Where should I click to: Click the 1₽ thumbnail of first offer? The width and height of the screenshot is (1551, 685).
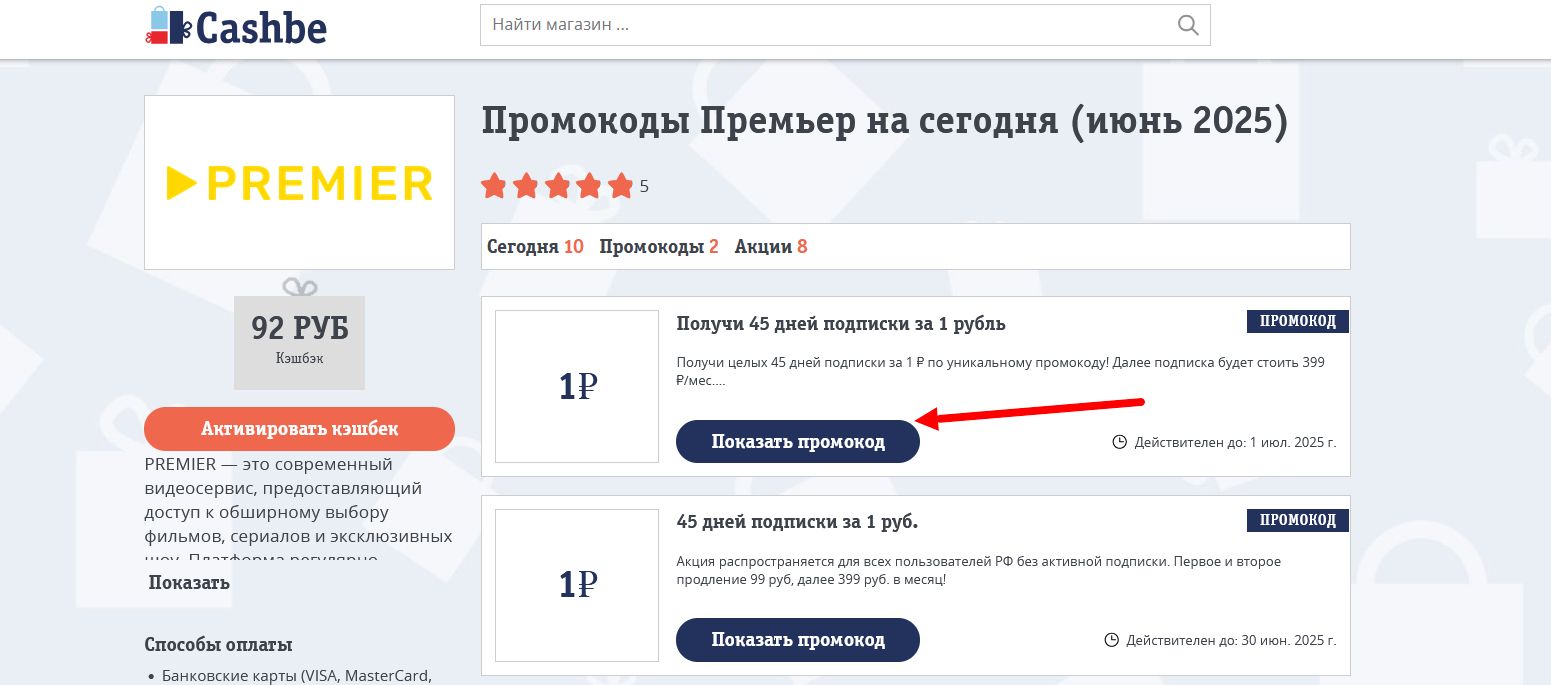click(x=577, y=387)
